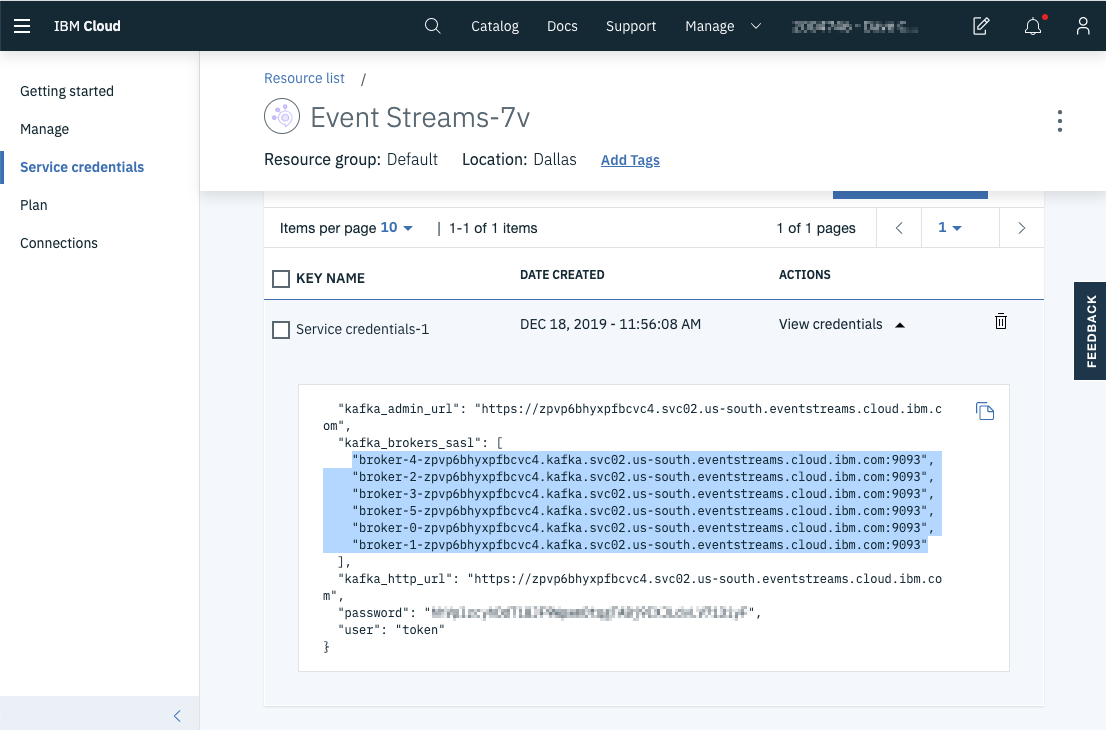Go to Resource list breadcrumb
This screenshot has width=1106, height=730.
(304, 78)
